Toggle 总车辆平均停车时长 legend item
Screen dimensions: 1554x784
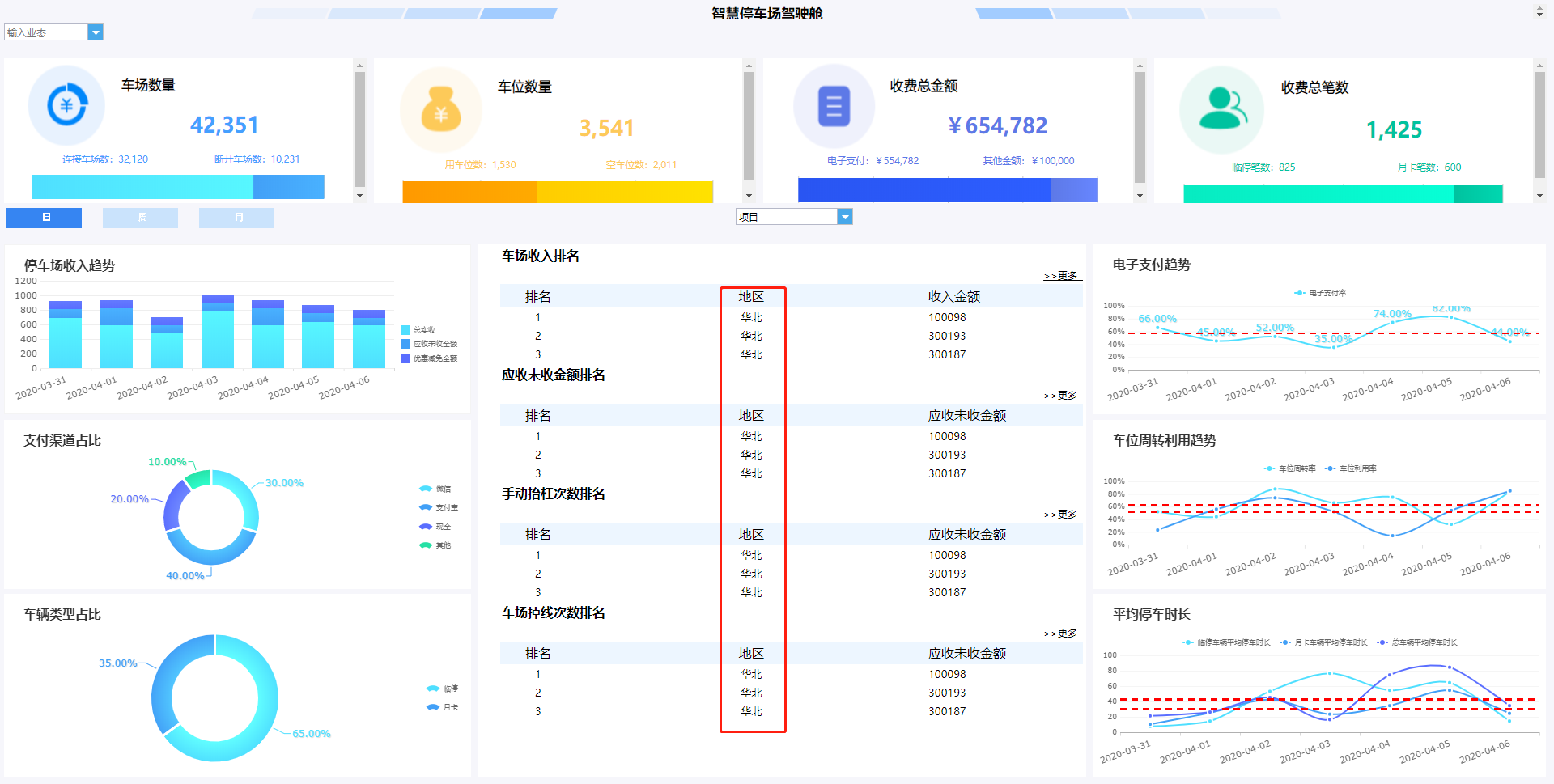1417,642
